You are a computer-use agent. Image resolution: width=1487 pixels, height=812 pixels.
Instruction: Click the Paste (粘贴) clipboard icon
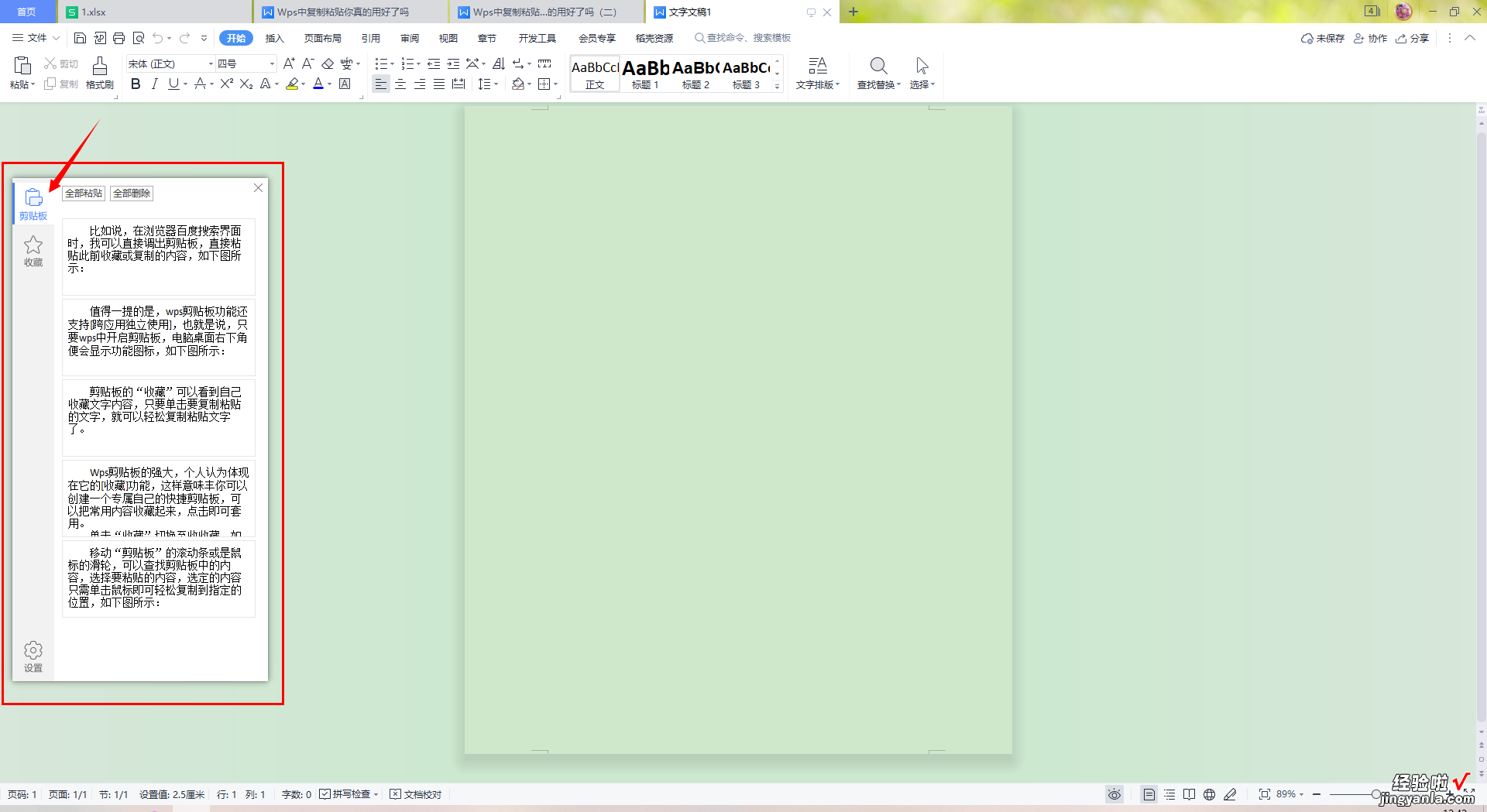pyautogui.click(x=22, y=66)
